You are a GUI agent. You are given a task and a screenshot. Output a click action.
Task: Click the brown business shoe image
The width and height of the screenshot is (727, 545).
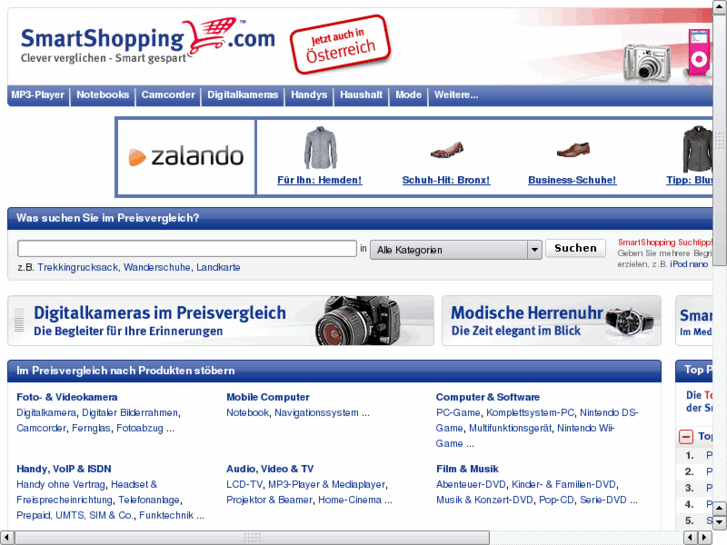(x=573, y=149)
